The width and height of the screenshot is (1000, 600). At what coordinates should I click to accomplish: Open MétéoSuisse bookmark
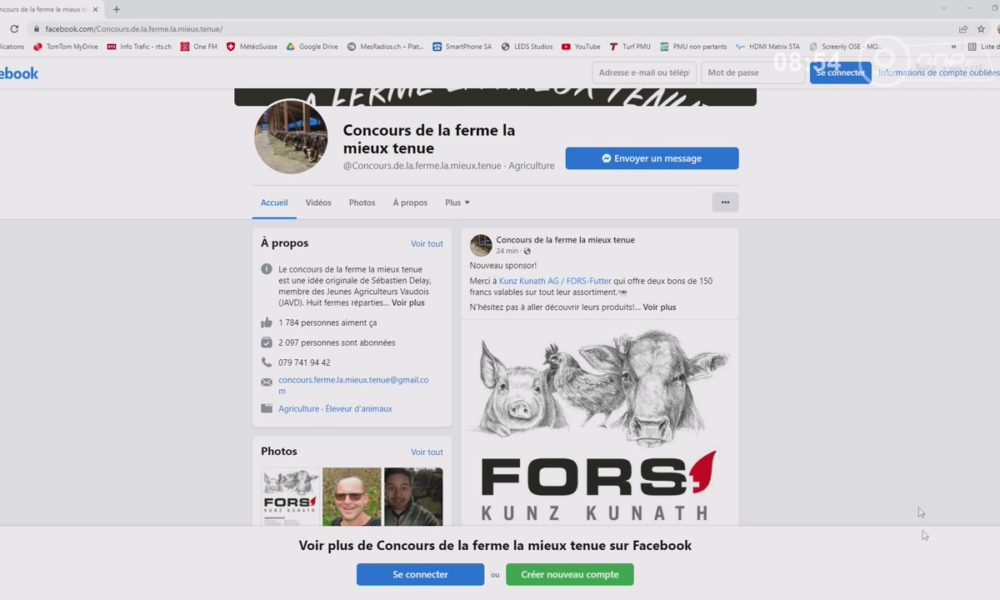(252, 47)
